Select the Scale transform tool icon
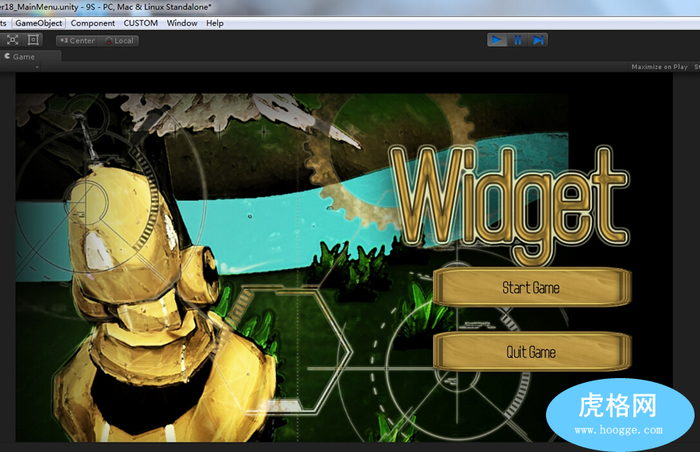The height and width of the screenshot is (452, 700). [12, 40]
